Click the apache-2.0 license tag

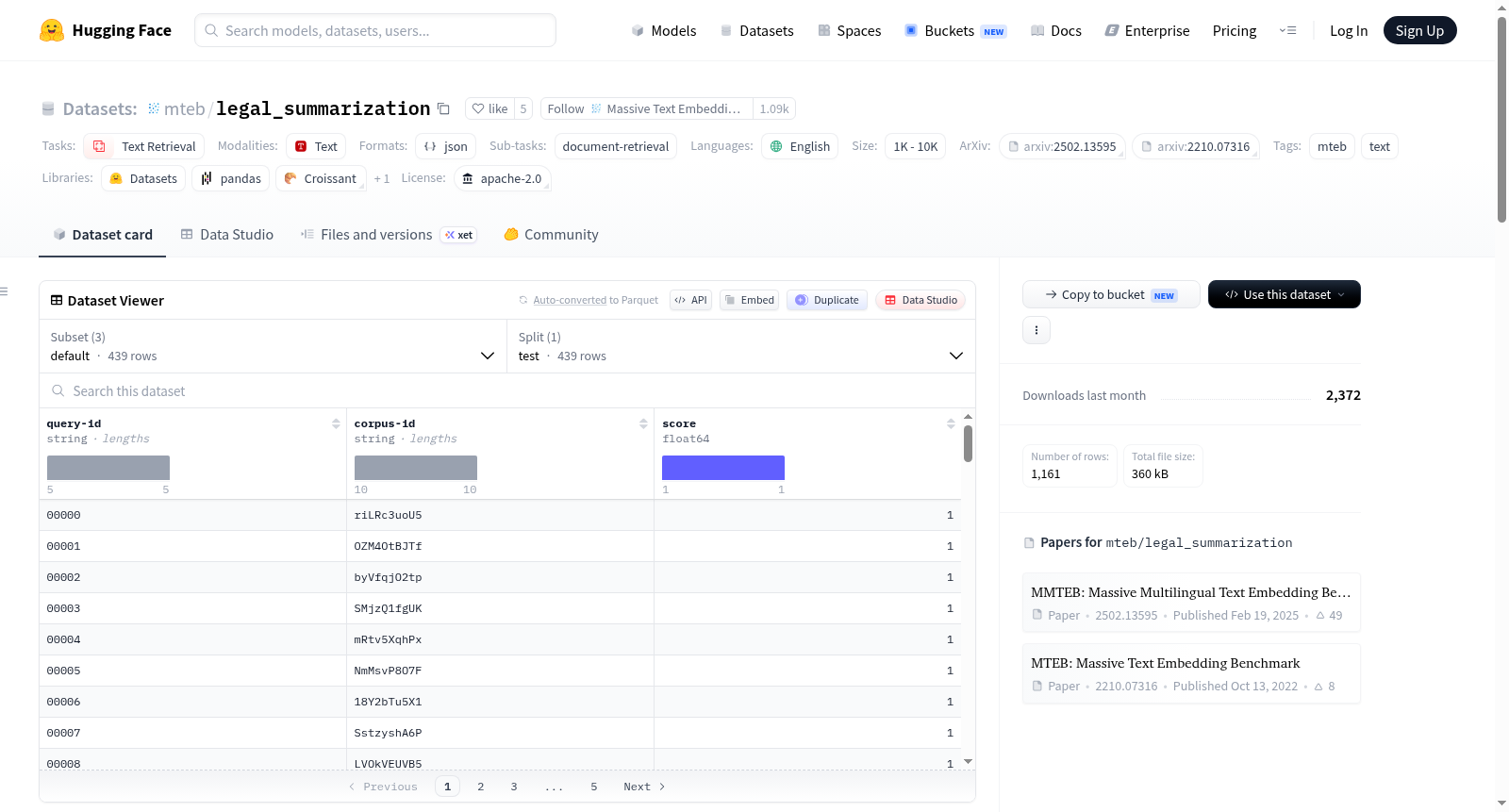coord(502,178)
